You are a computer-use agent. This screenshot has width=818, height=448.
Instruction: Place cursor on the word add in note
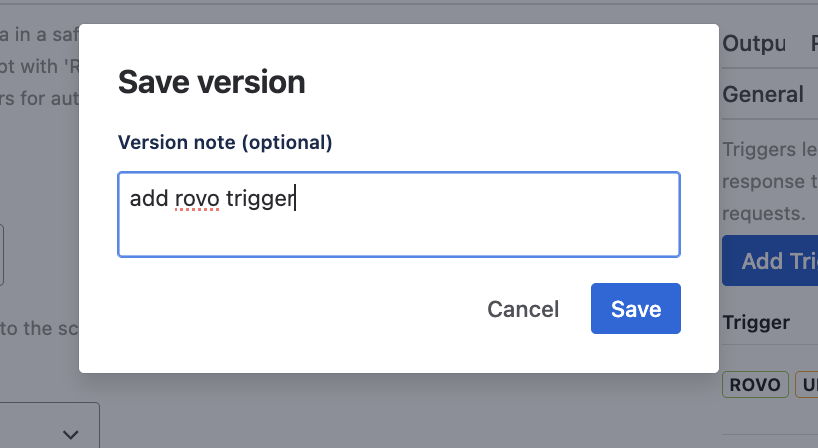point(148,198)
